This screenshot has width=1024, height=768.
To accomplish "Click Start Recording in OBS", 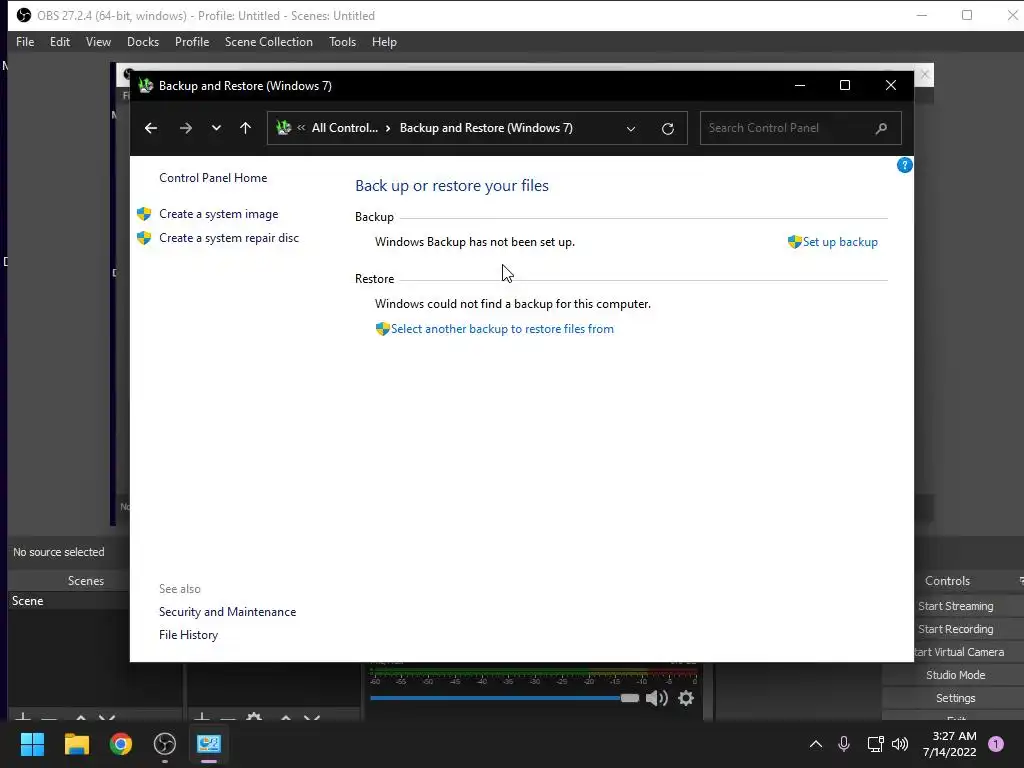I will pyautogui.click(x=955, y=629).
